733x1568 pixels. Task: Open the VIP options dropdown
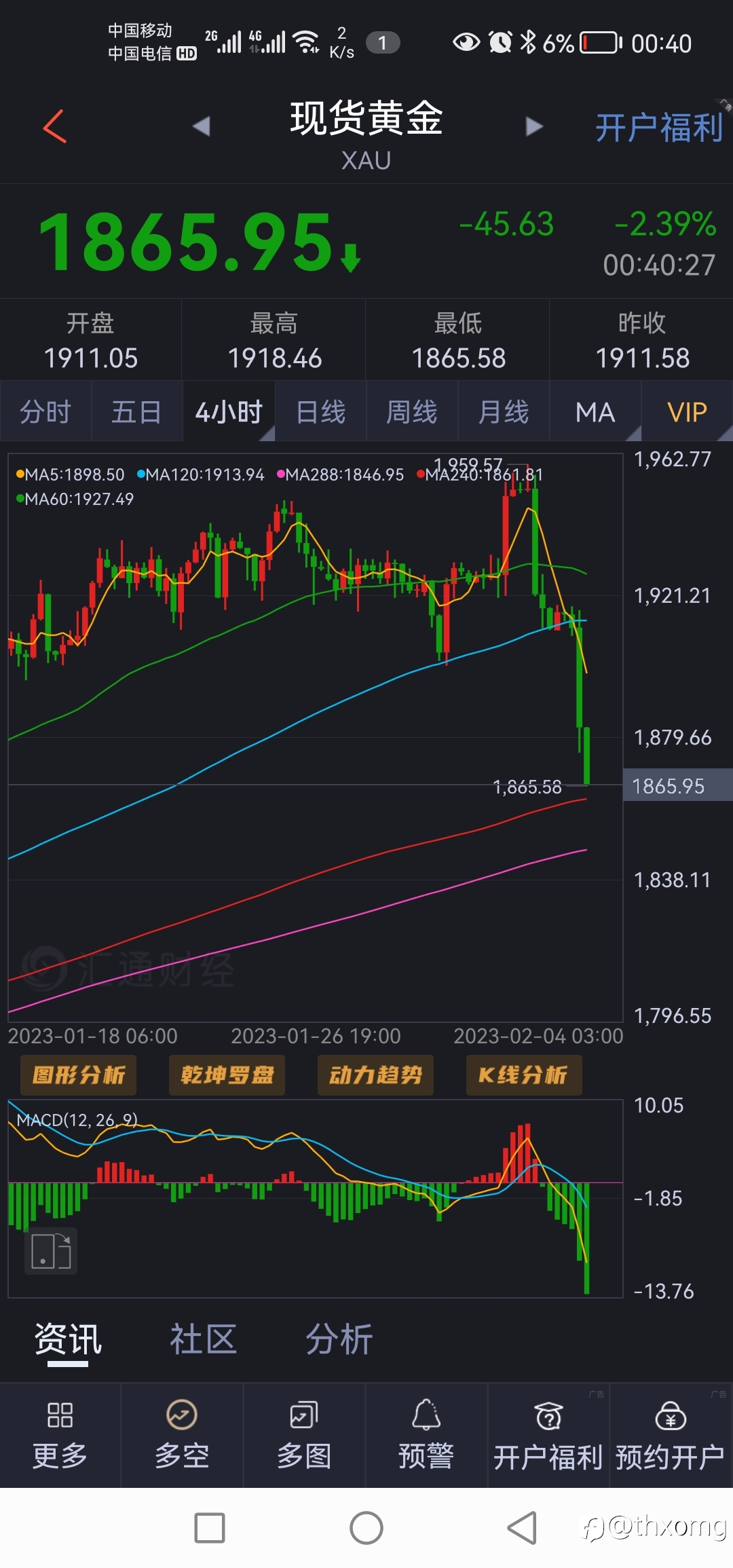click(687, 411)
